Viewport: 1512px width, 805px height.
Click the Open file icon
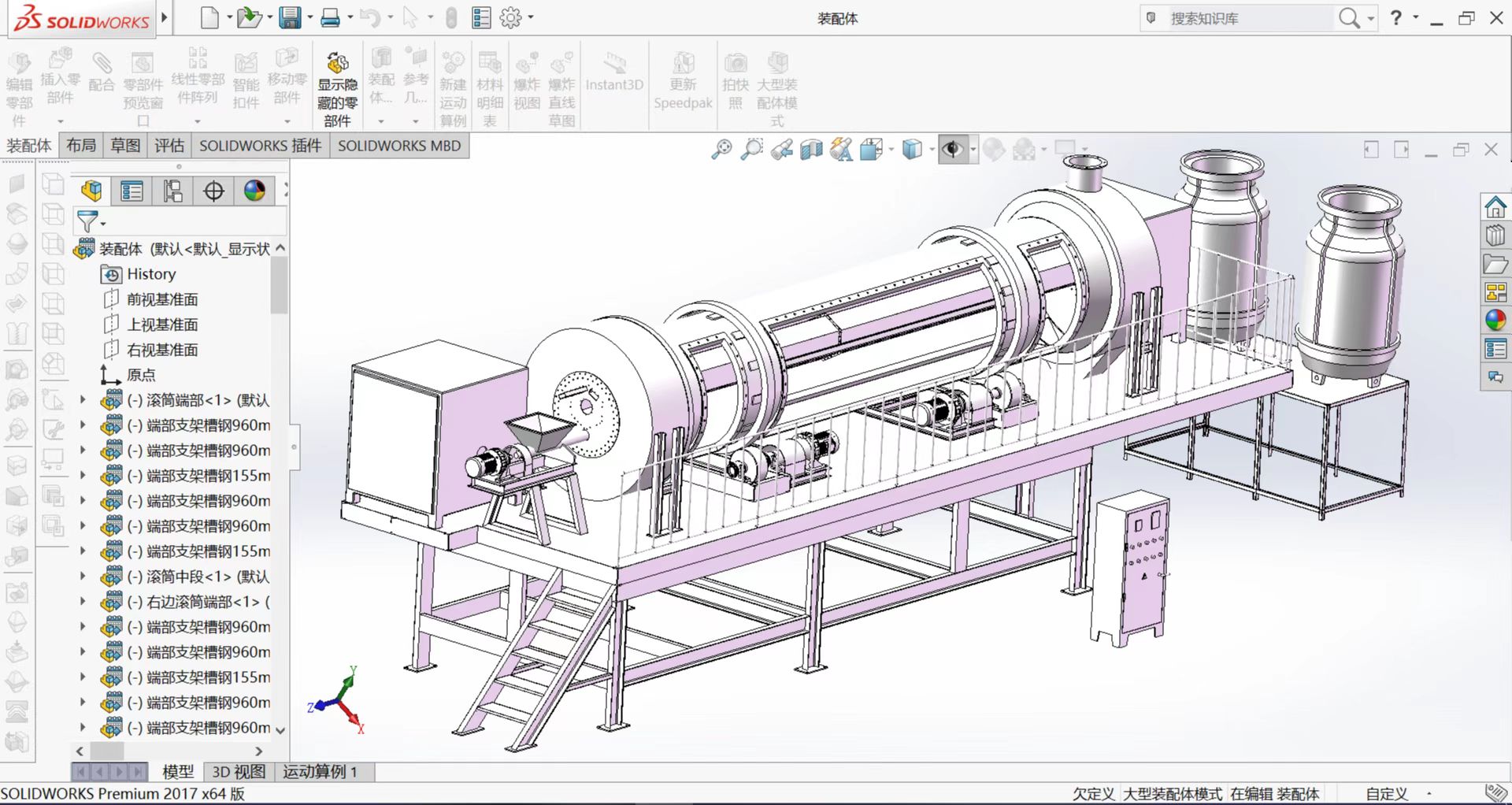249,17
